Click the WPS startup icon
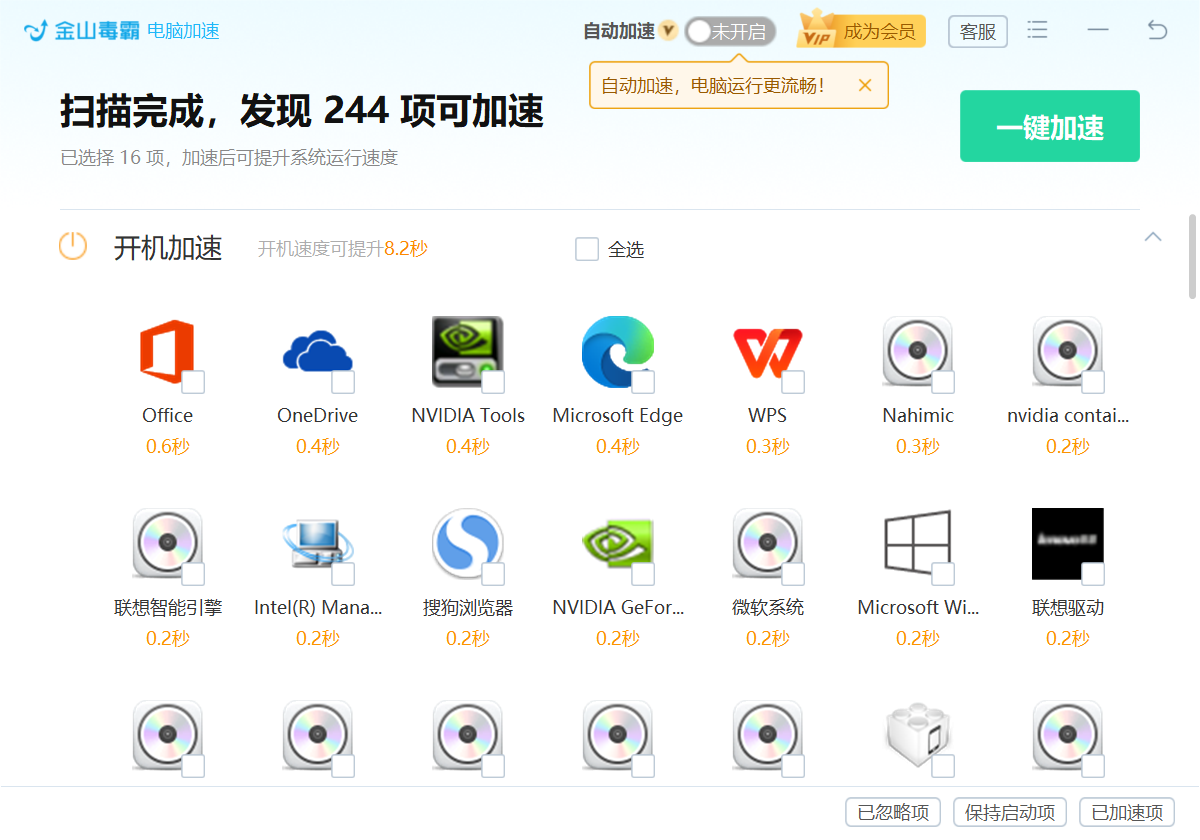Viewport: 1200px width, 840px height. coord(767,351)
